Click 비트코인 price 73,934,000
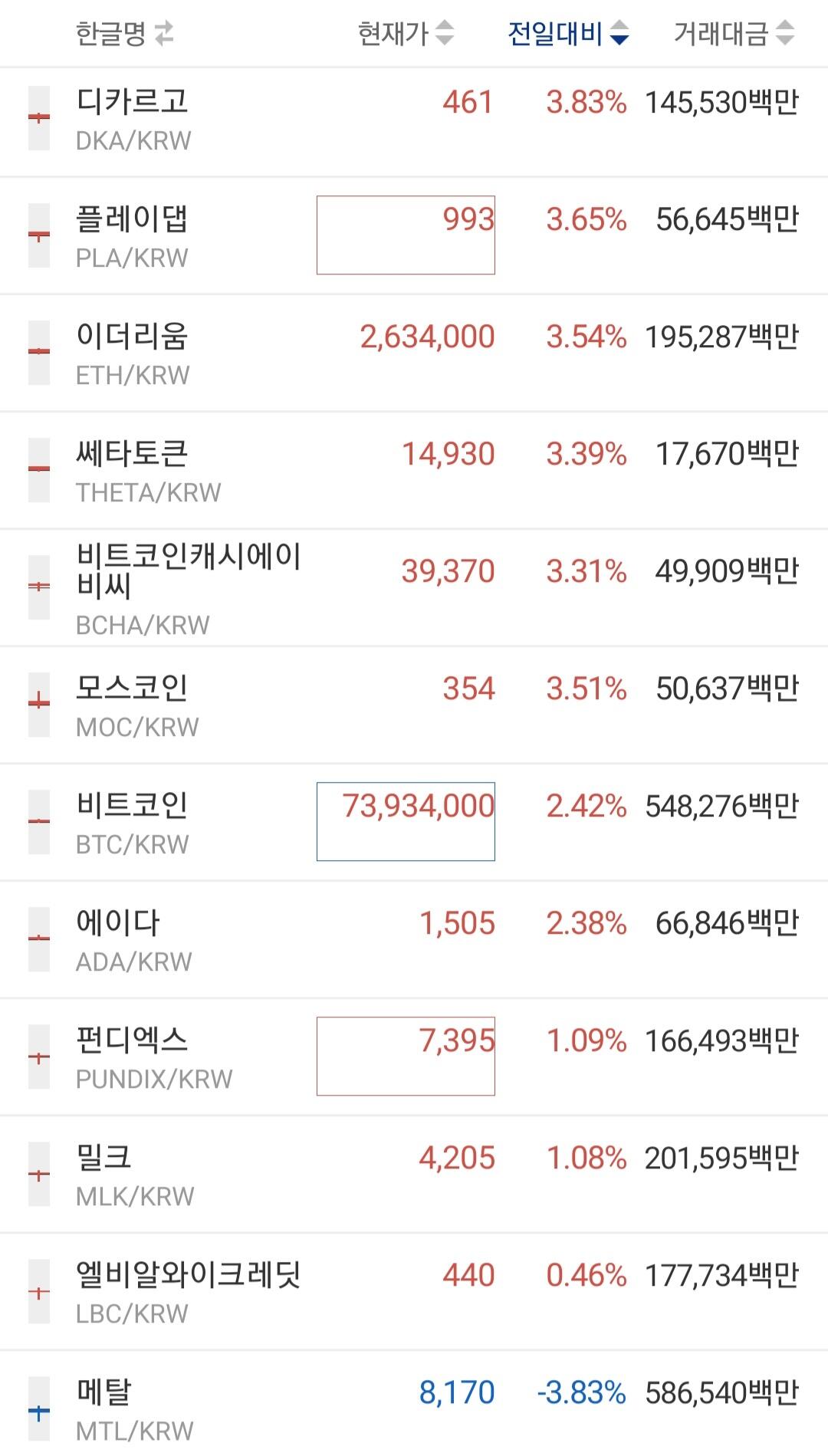 click(419, 806)
